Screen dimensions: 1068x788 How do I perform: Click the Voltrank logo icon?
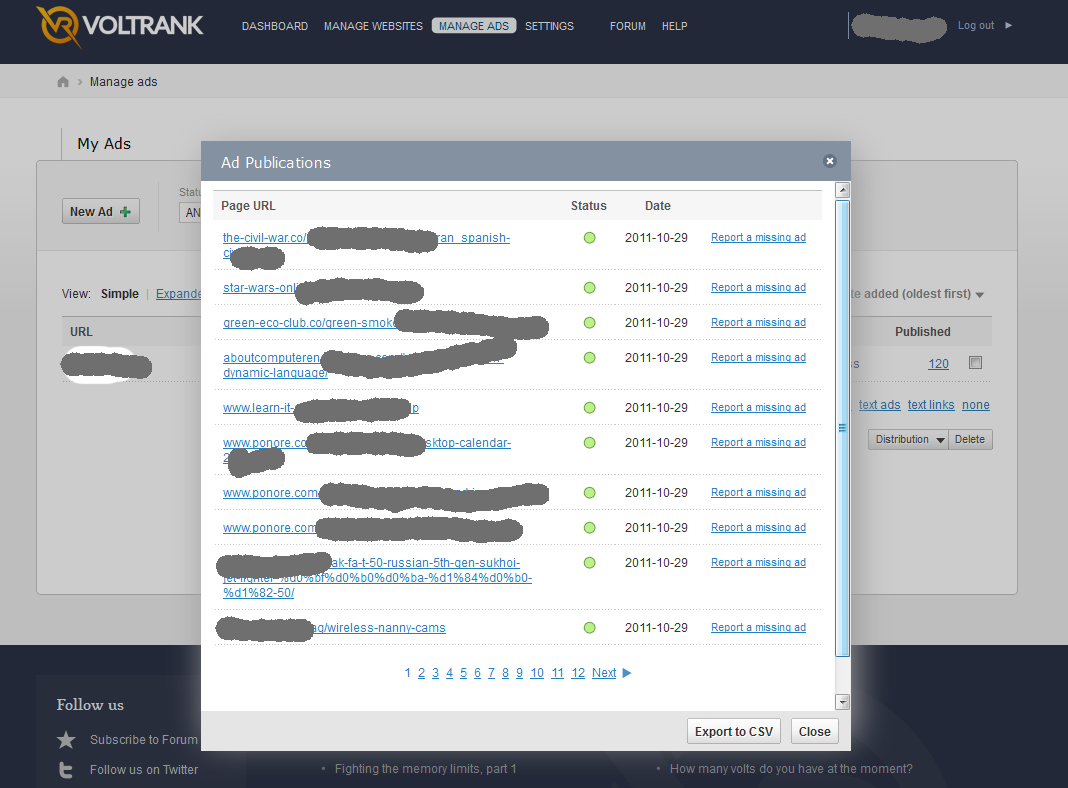click(x=59, y=27)
